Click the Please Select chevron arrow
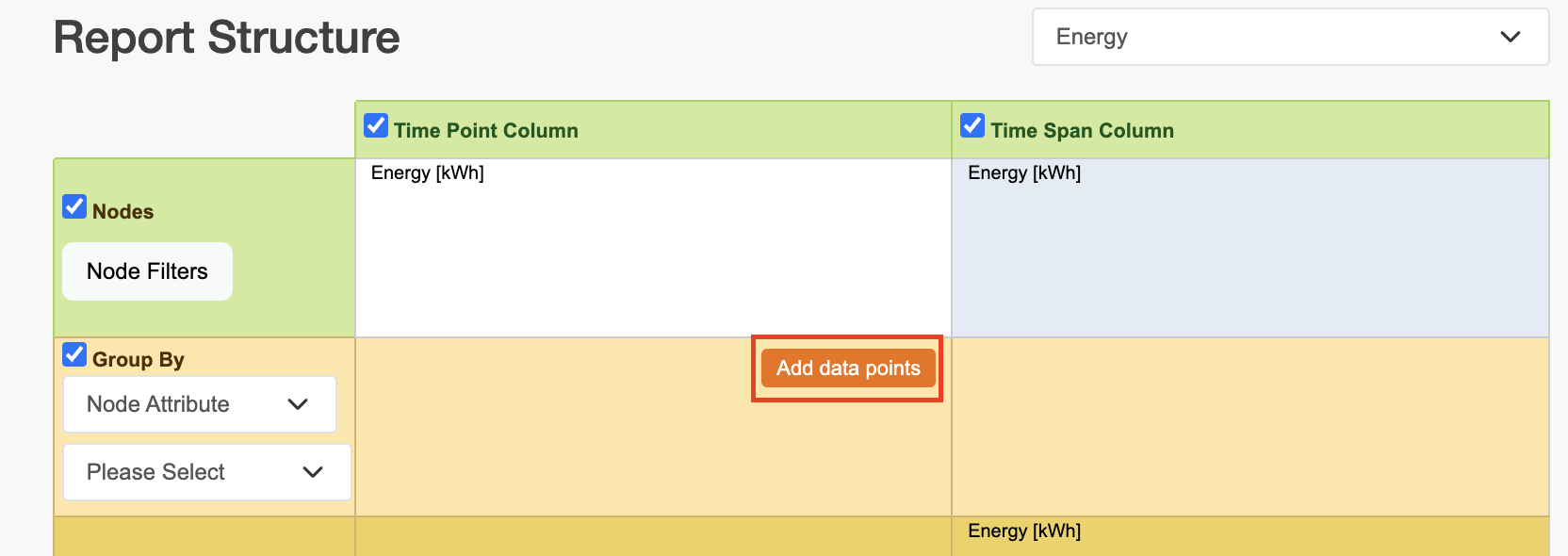The width and height of the screenshot is (1568, 556). tap(313, 472)
